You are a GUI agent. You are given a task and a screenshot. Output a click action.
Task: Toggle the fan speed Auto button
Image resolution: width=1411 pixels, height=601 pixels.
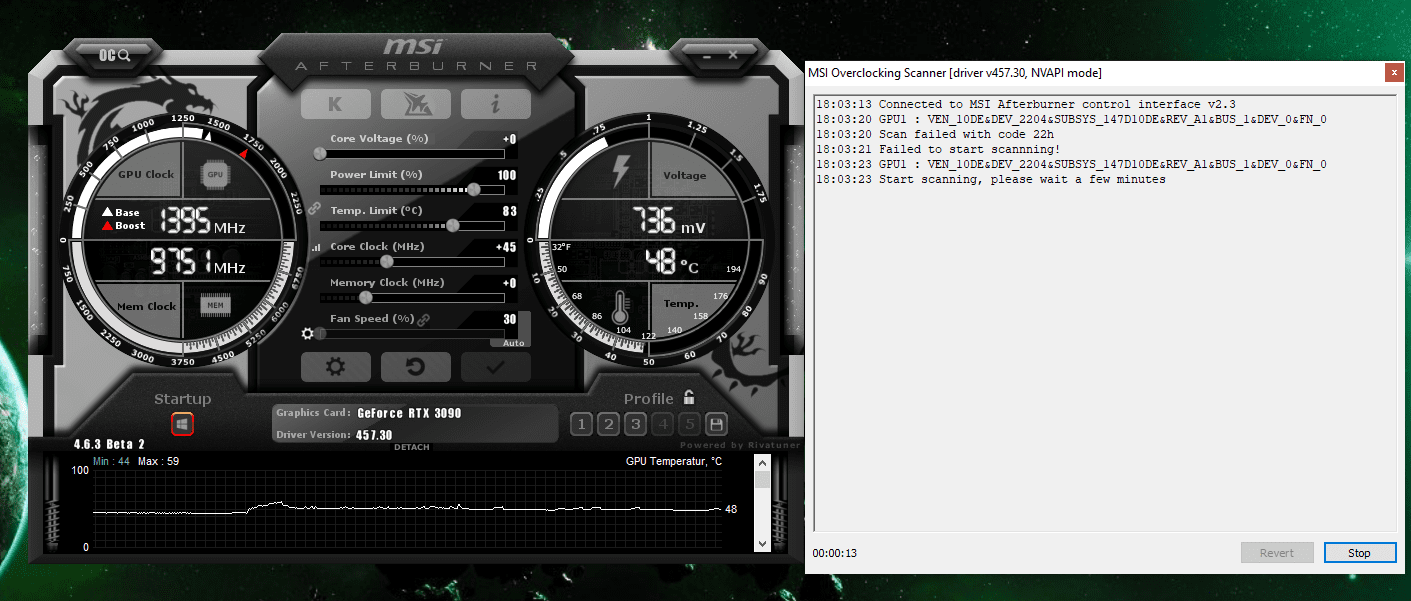[x=512, y=343]
